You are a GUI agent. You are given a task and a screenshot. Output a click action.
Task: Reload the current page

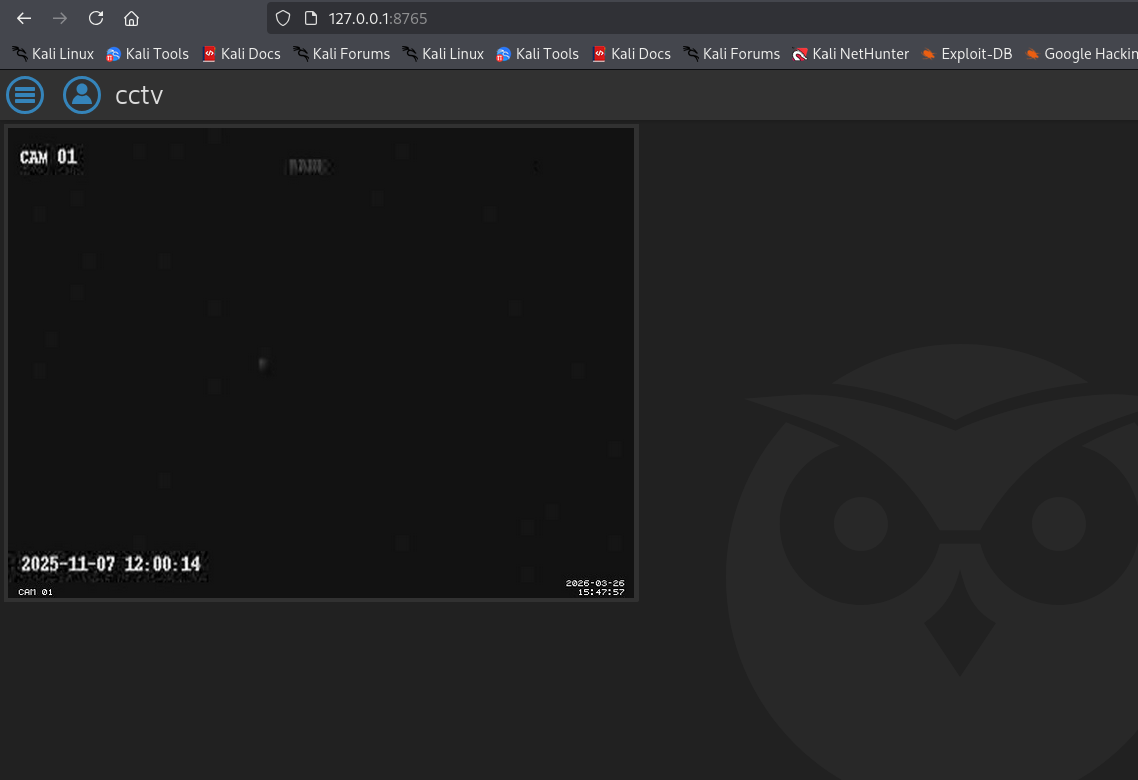(x=96, y=18)
